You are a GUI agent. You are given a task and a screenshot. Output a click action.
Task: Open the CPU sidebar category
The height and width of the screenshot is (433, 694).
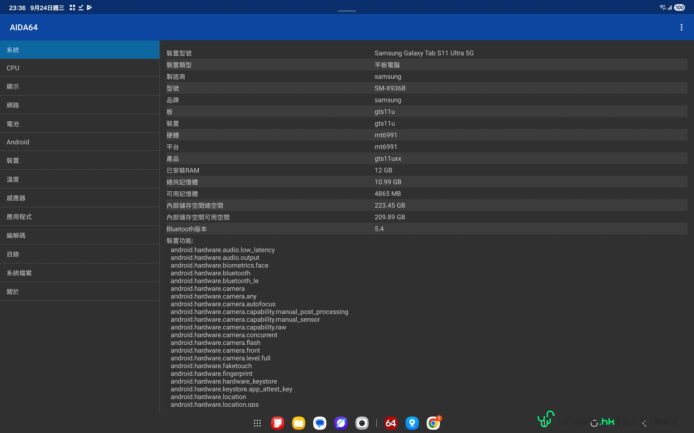(80, 68)
